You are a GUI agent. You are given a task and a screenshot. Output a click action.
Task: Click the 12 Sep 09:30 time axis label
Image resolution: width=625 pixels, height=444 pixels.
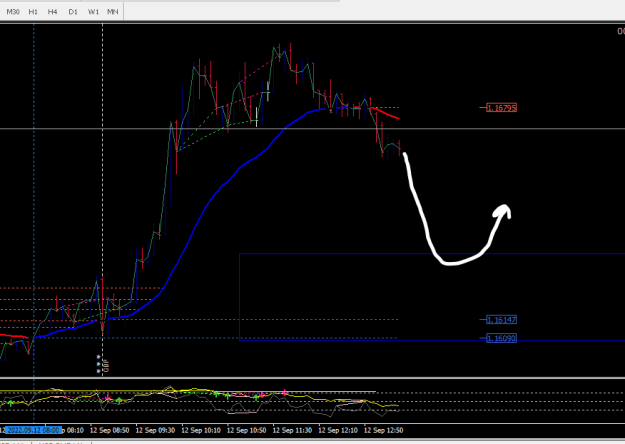155,430
